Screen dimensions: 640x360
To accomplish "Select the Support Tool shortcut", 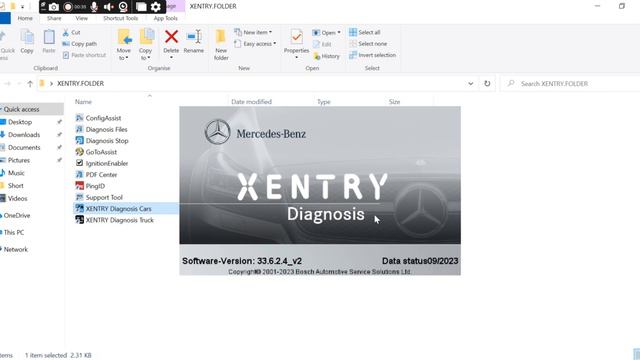I will (99, 198).
